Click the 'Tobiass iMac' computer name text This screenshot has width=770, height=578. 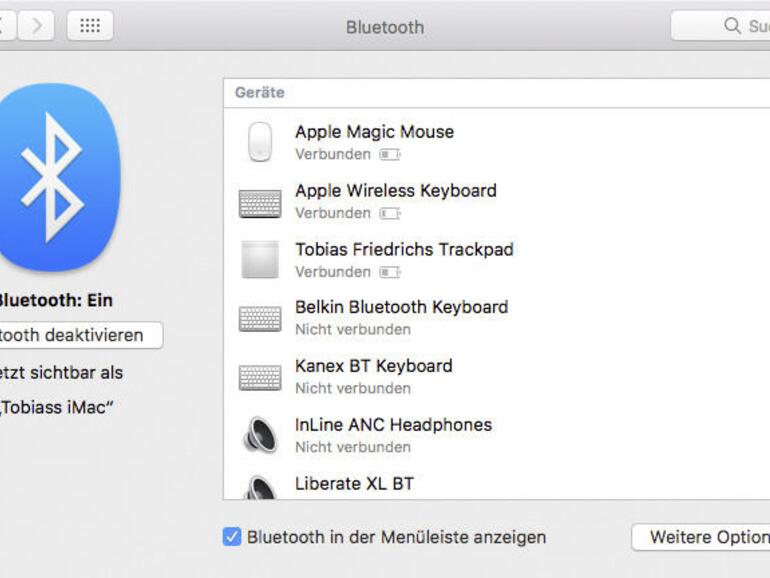pos(56,408)
